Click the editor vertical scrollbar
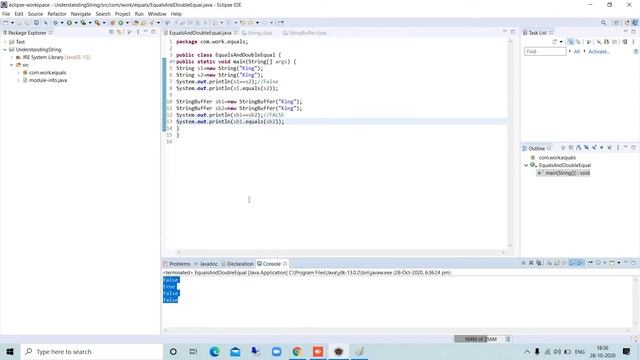 (510, 143)
